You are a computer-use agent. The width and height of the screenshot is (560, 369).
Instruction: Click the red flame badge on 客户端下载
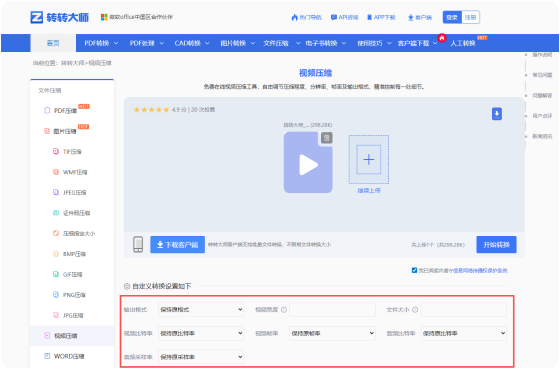coord(442,38)
